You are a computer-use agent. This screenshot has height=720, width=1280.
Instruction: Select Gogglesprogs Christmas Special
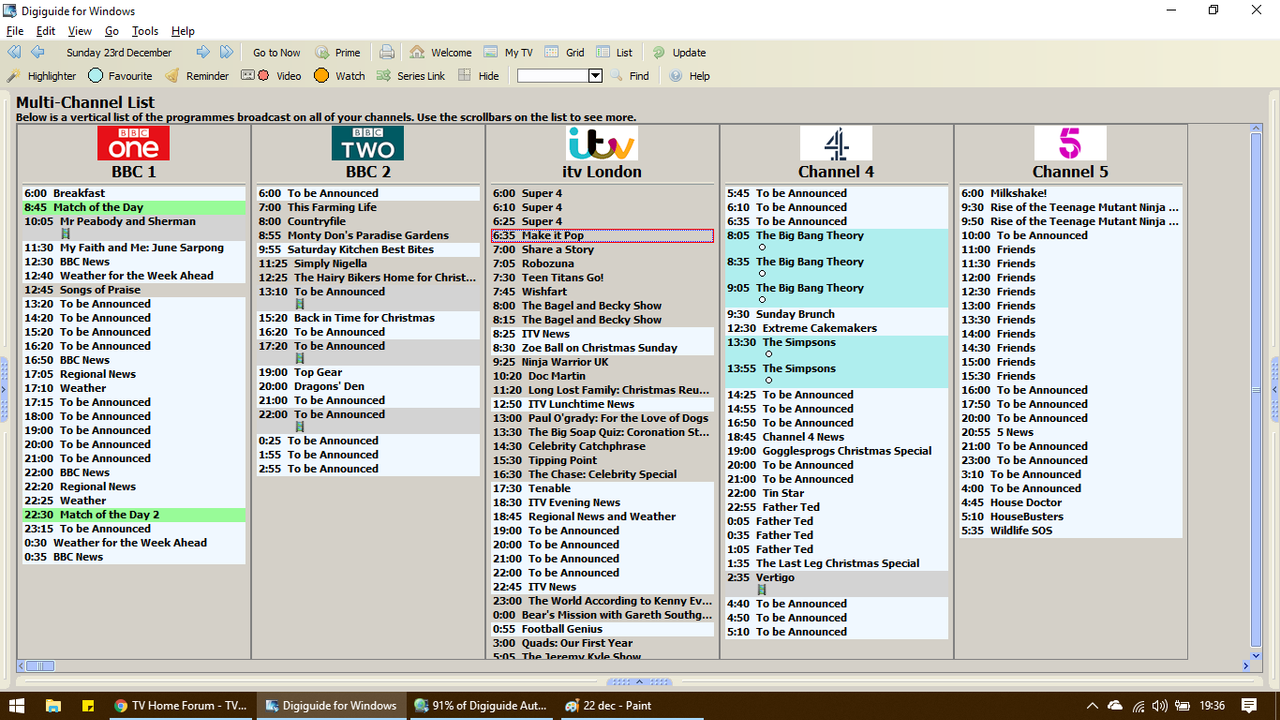coord(837,451)
